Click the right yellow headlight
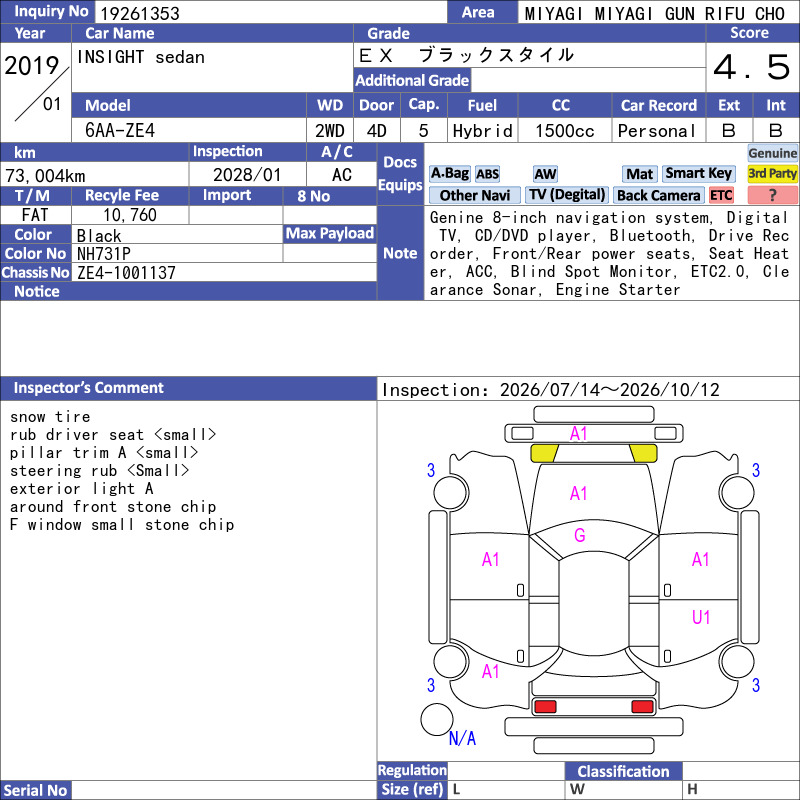 point(643,453)
